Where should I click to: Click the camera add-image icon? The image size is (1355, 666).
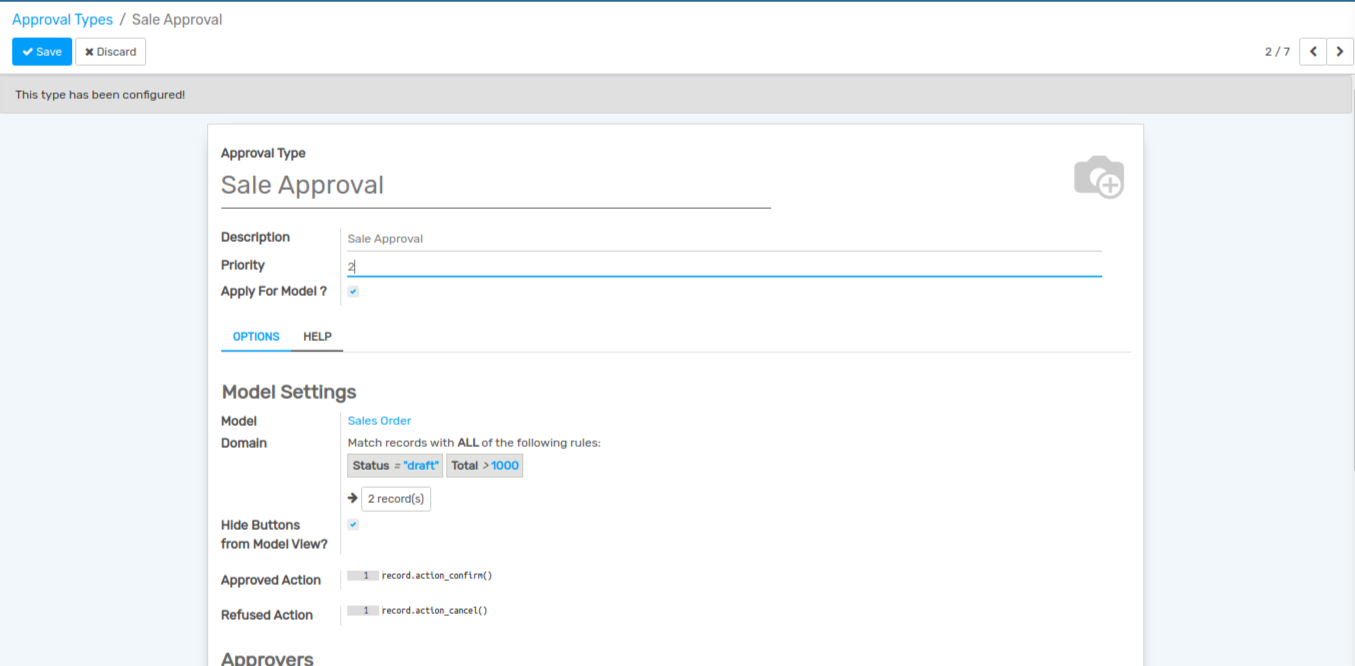coord(1098,177)
